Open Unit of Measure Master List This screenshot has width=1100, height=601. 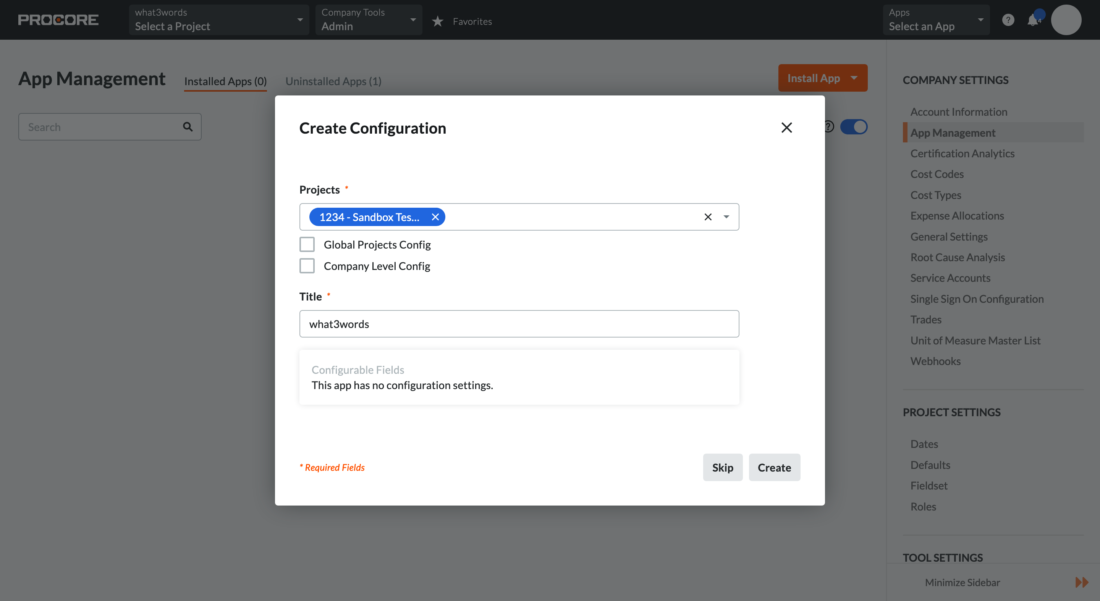click(x=975, y=341)
